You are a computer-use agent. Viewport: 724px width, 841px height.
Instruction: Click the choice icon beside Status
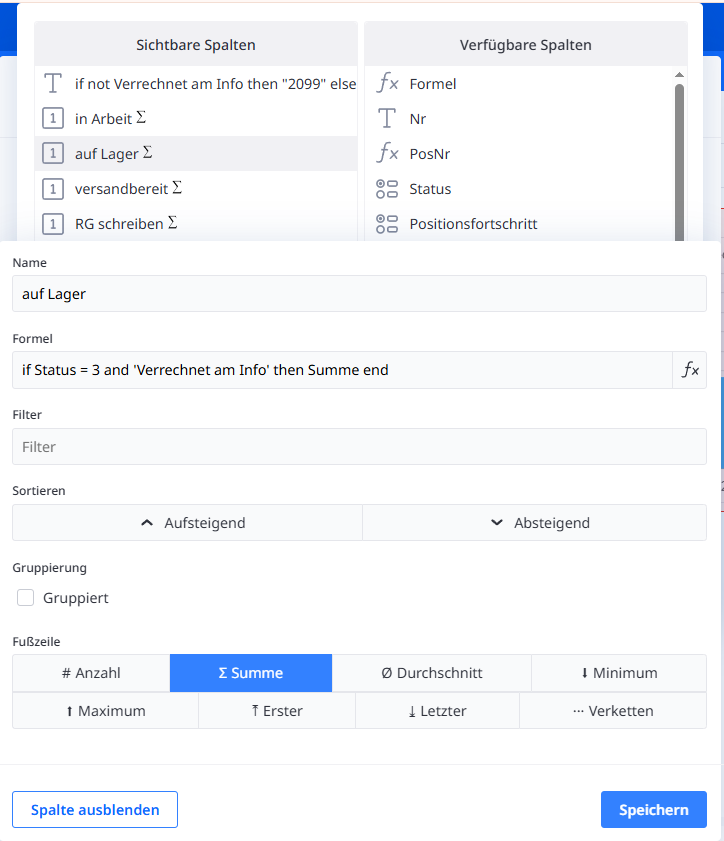tap(387, 189)
